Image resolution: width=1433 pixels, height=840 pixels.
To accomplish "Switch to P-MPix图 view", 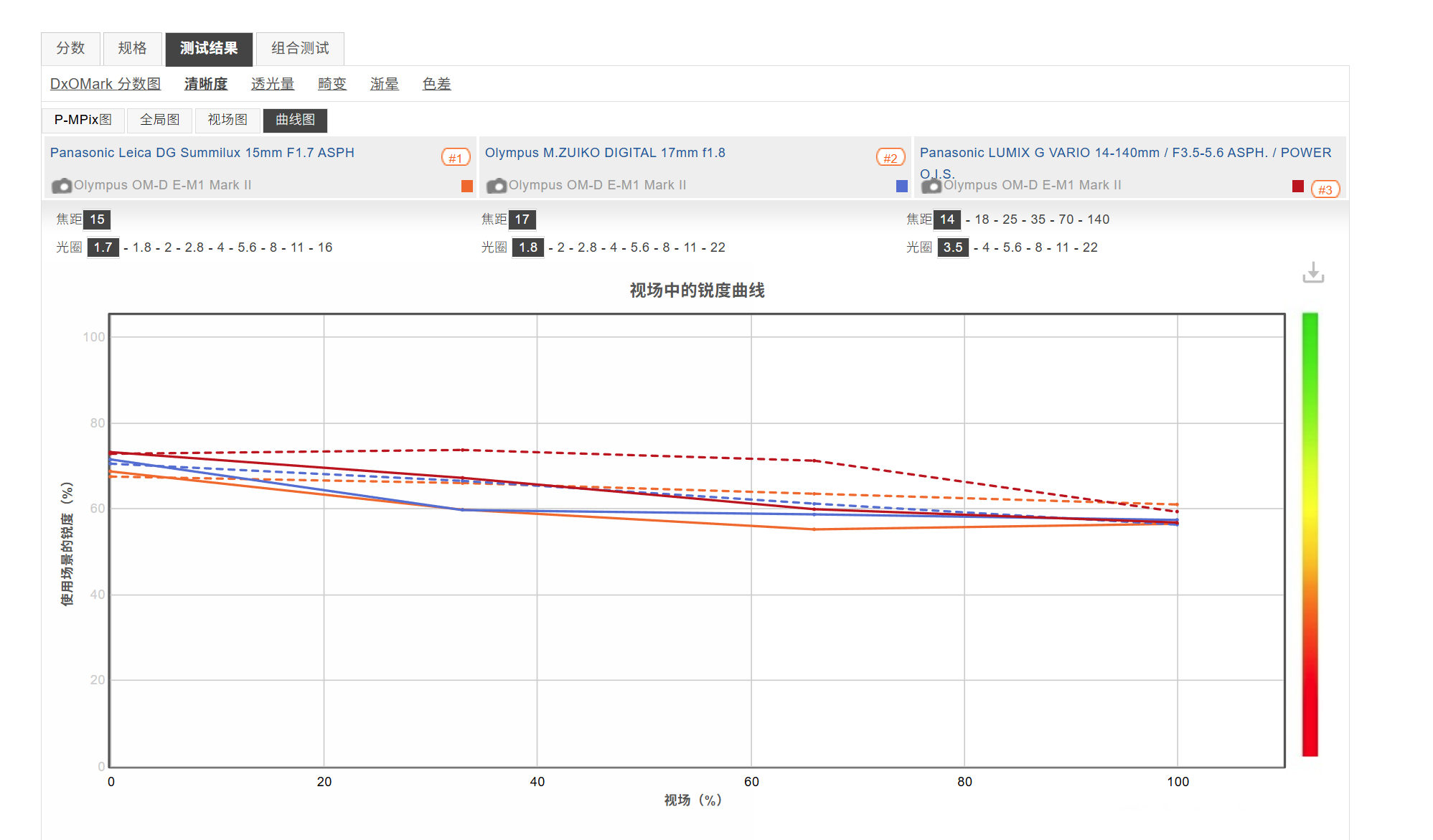I will point(83,120).
